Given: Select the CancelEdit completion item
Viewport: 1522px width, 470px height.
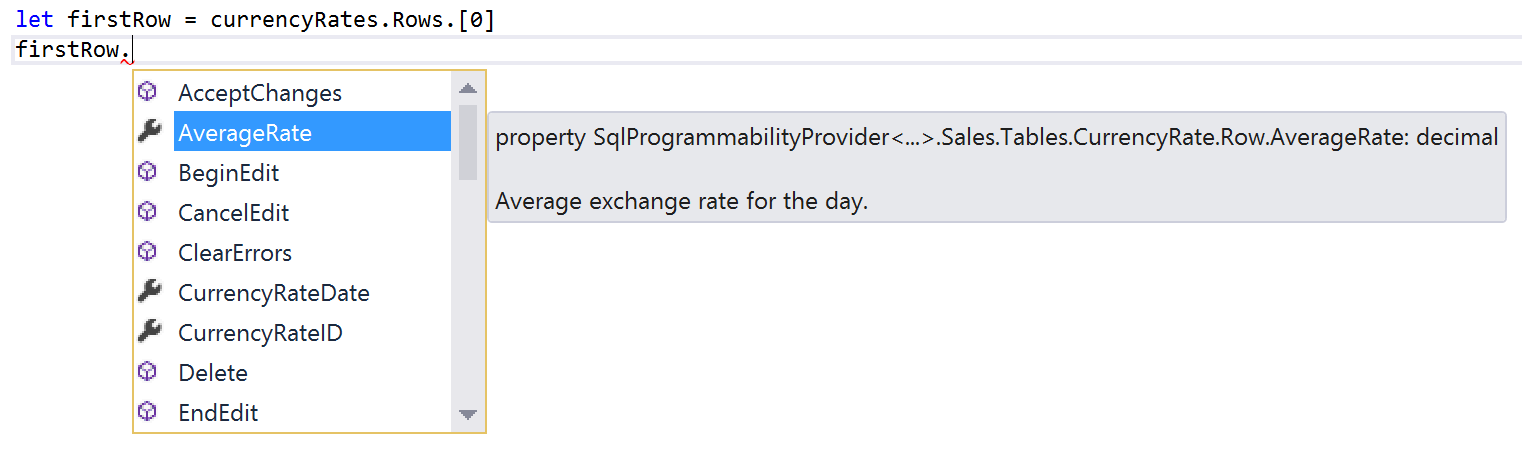Looking at the screenshot, I should pyautogui.click(x=234, y=213).
